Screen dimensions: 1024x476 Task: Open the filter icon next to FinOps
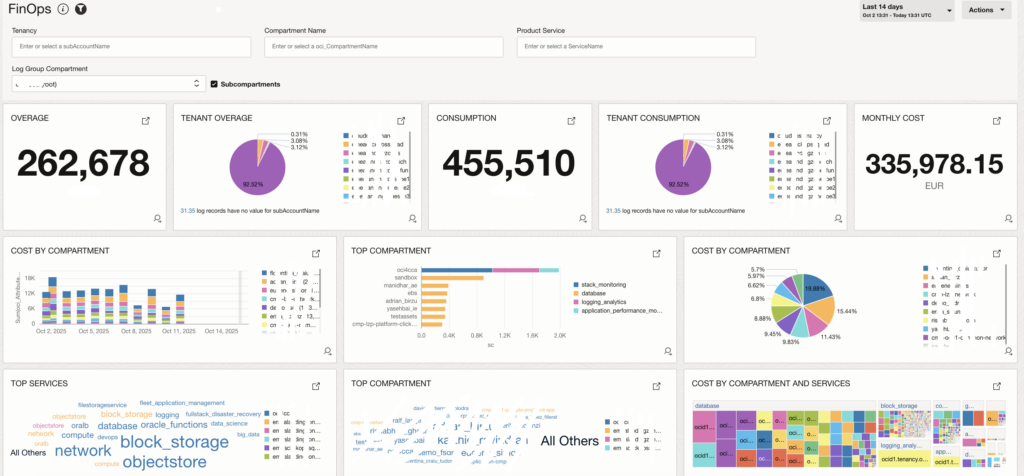tap(80, 9)
